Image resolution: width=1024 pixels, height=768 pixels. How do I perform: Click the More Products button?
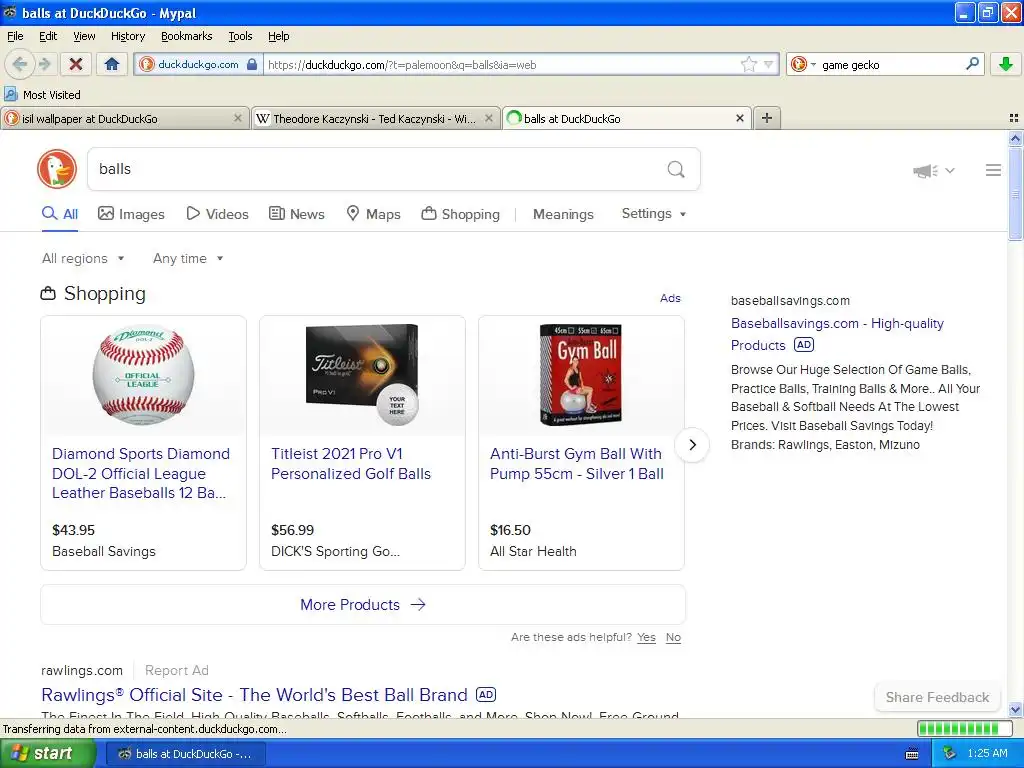click(x=363, y=605)
